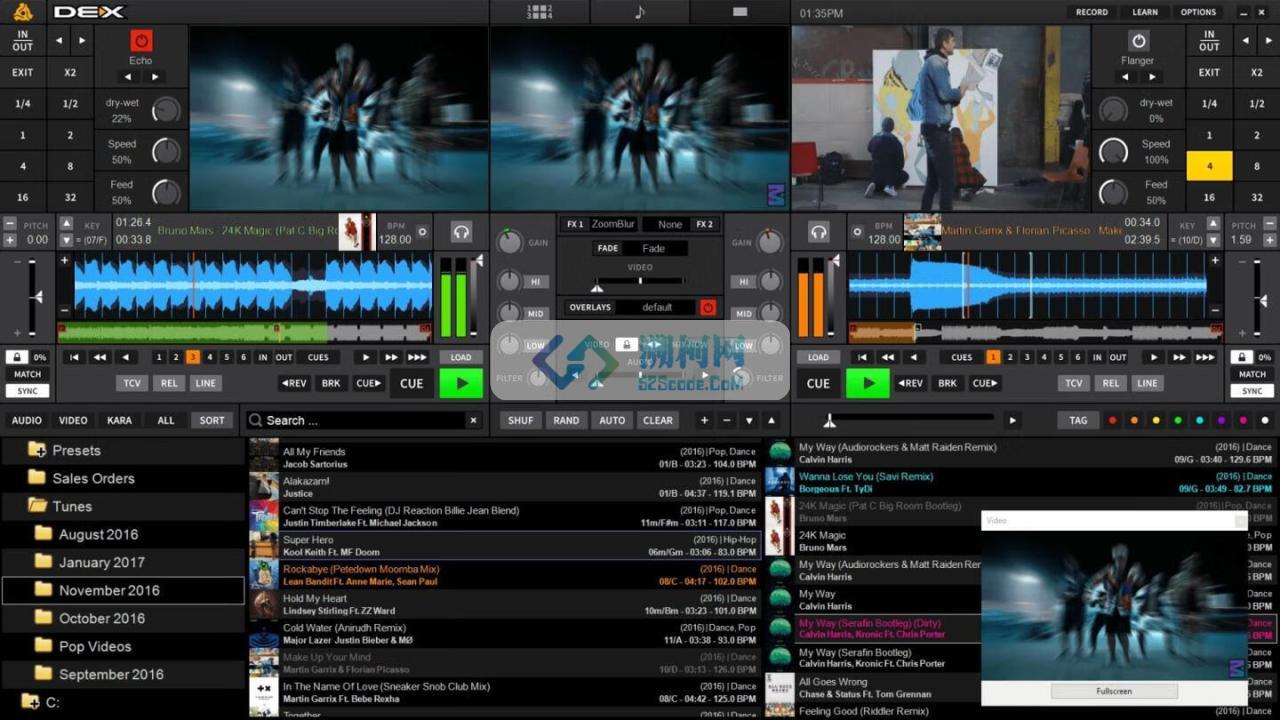Toggle the right deck pitch lock
Screen dimensions: 1280x720
(x=1242, y=357)
